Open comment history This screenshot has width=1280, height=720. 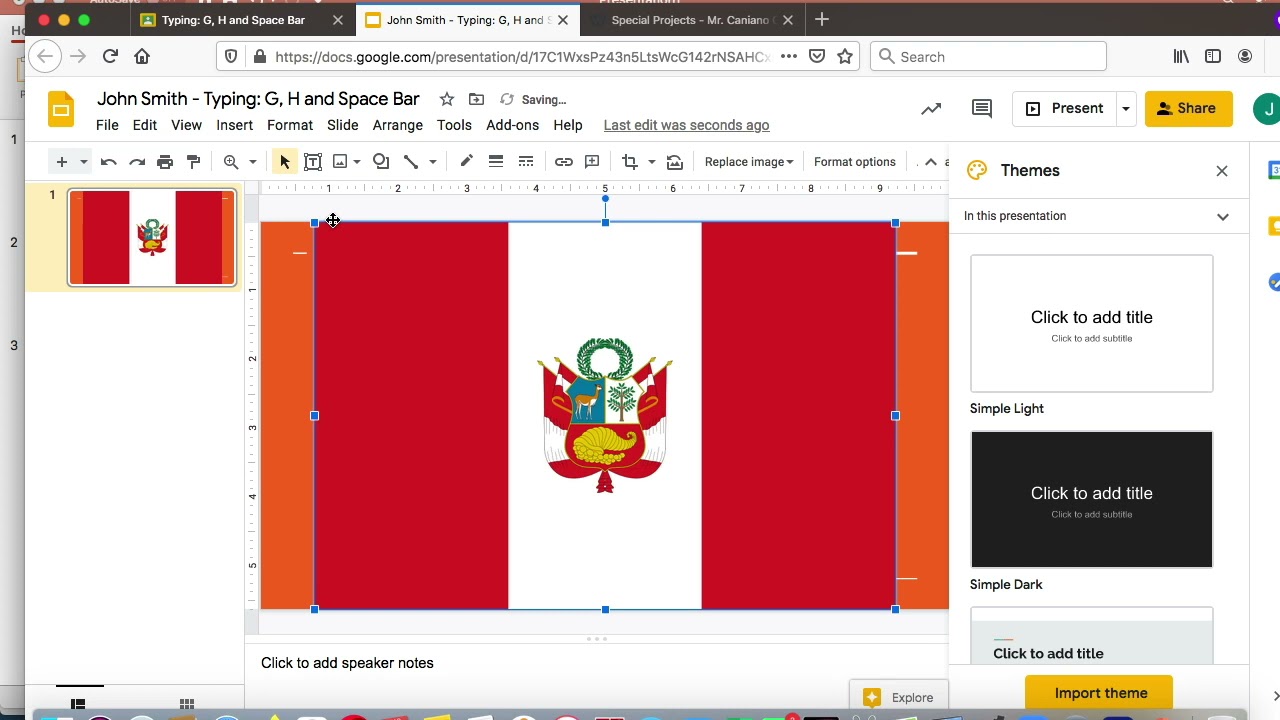982,108
